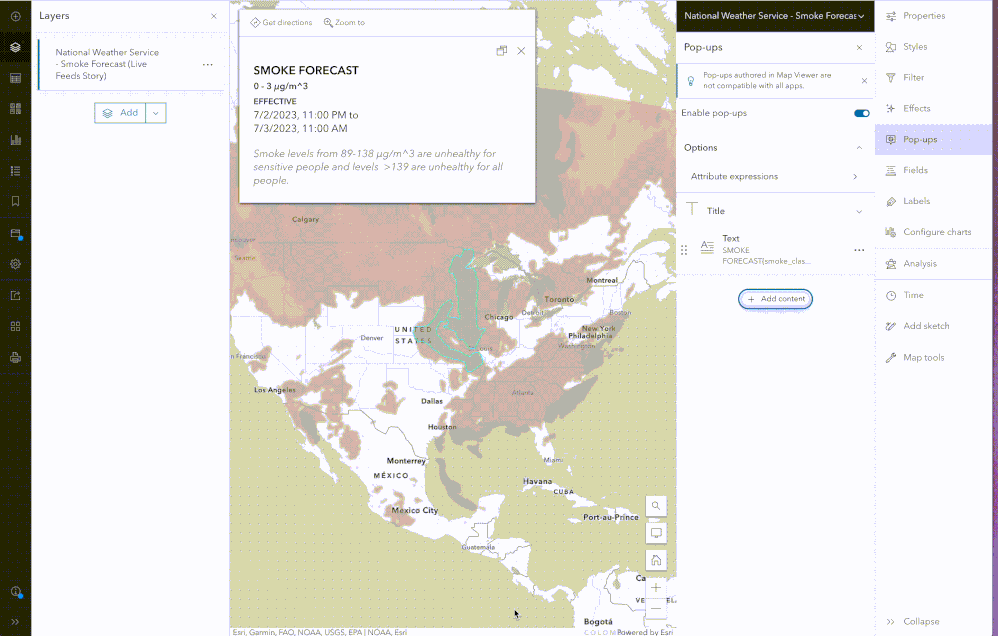Close the Layers panel
Viewport: 998px width, 636px height.
[x=214, y=16]
